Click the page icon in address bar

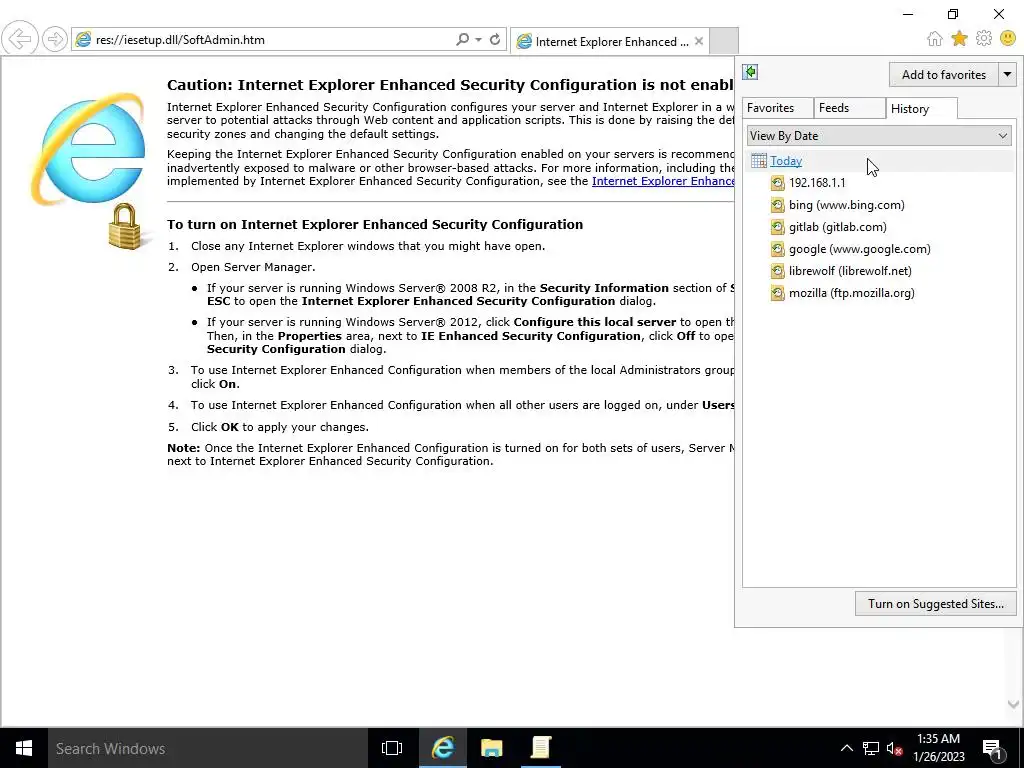coord(83,40)
